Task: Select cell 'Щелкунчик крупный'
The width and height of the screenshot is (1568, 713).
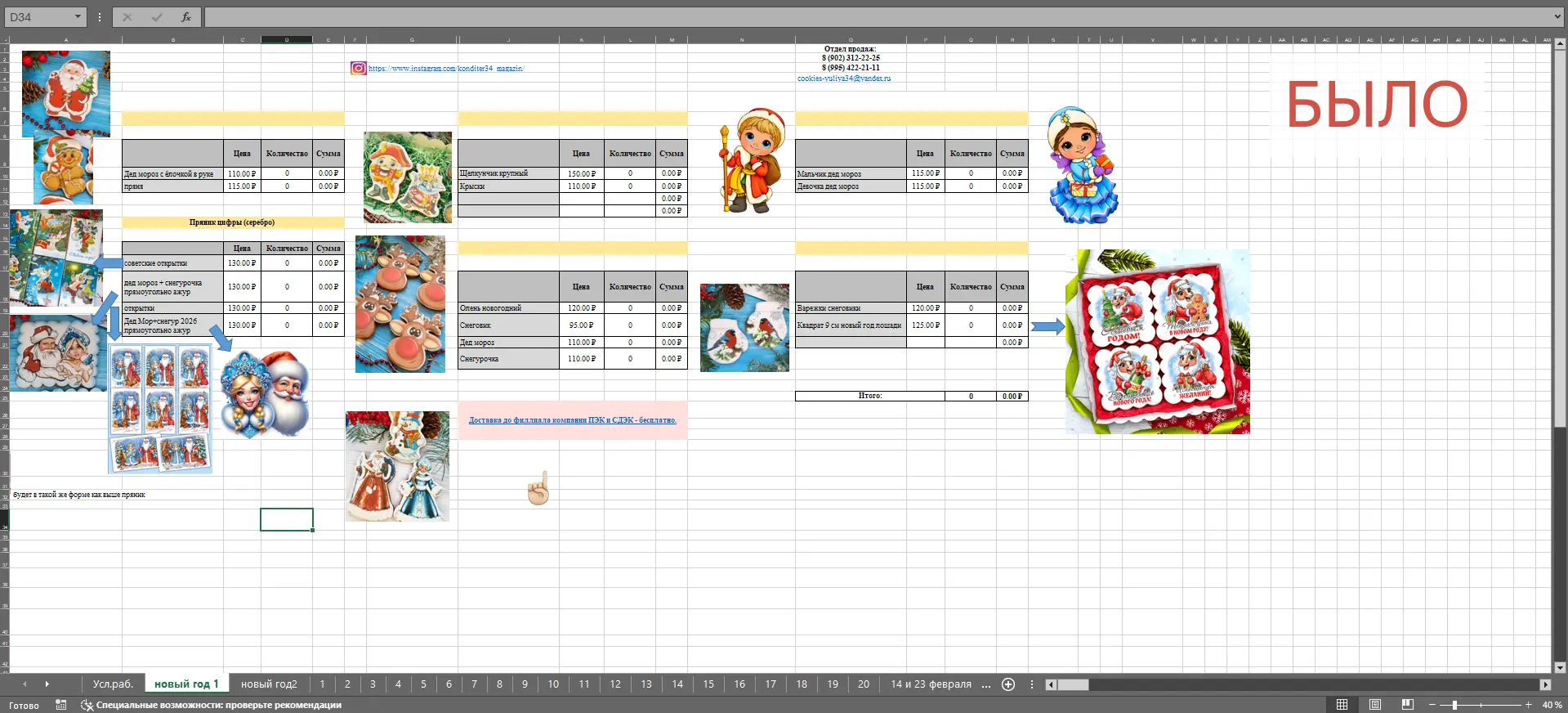Action: click(x=508, y=173)
